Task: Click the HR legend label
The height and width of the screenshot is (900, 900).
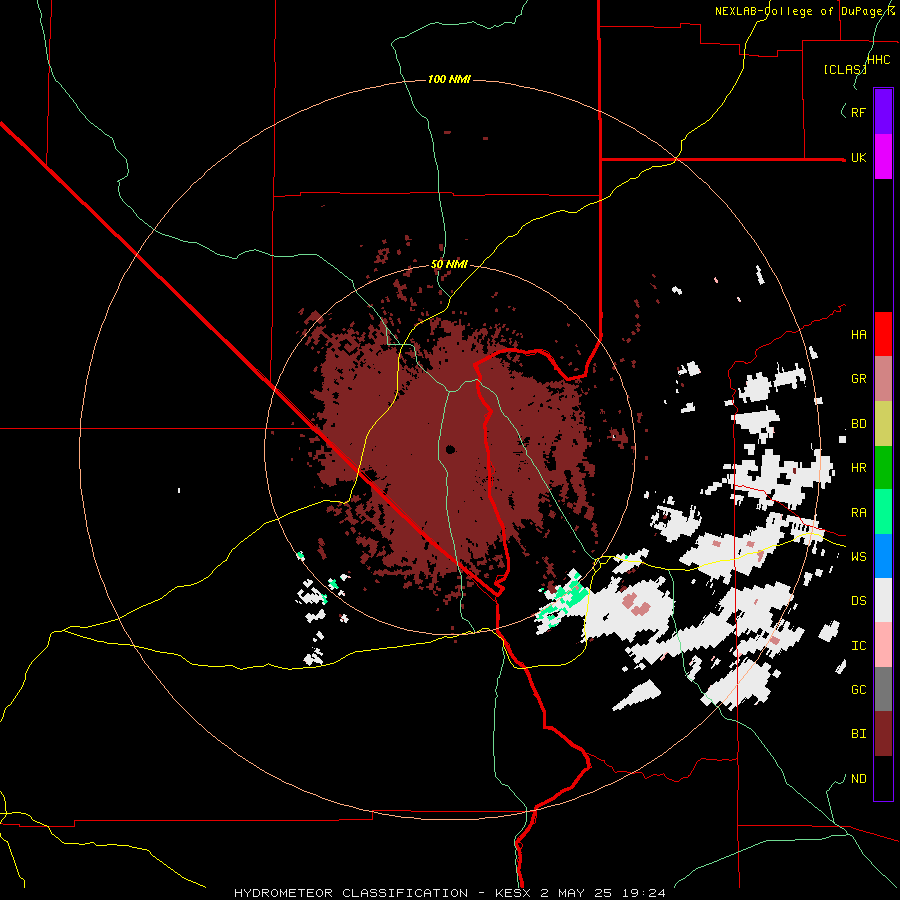Action: click(858, 468)
